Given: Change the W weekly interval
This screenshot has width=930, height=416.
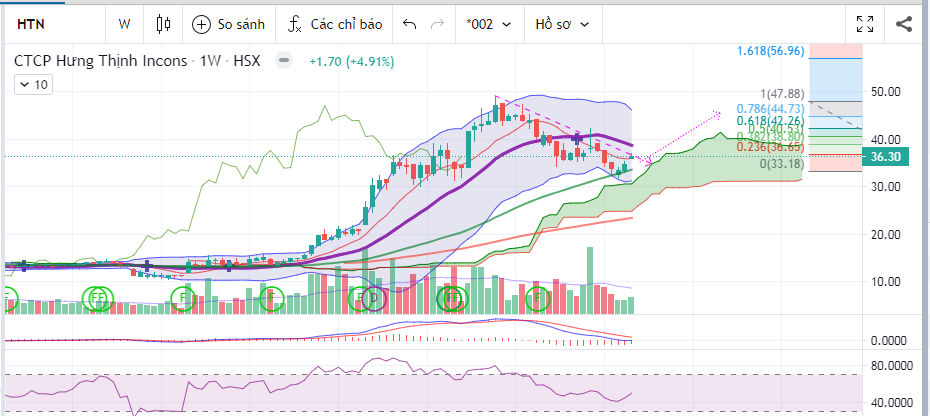Looking at the screenshot, I should (x=124, y=24).
